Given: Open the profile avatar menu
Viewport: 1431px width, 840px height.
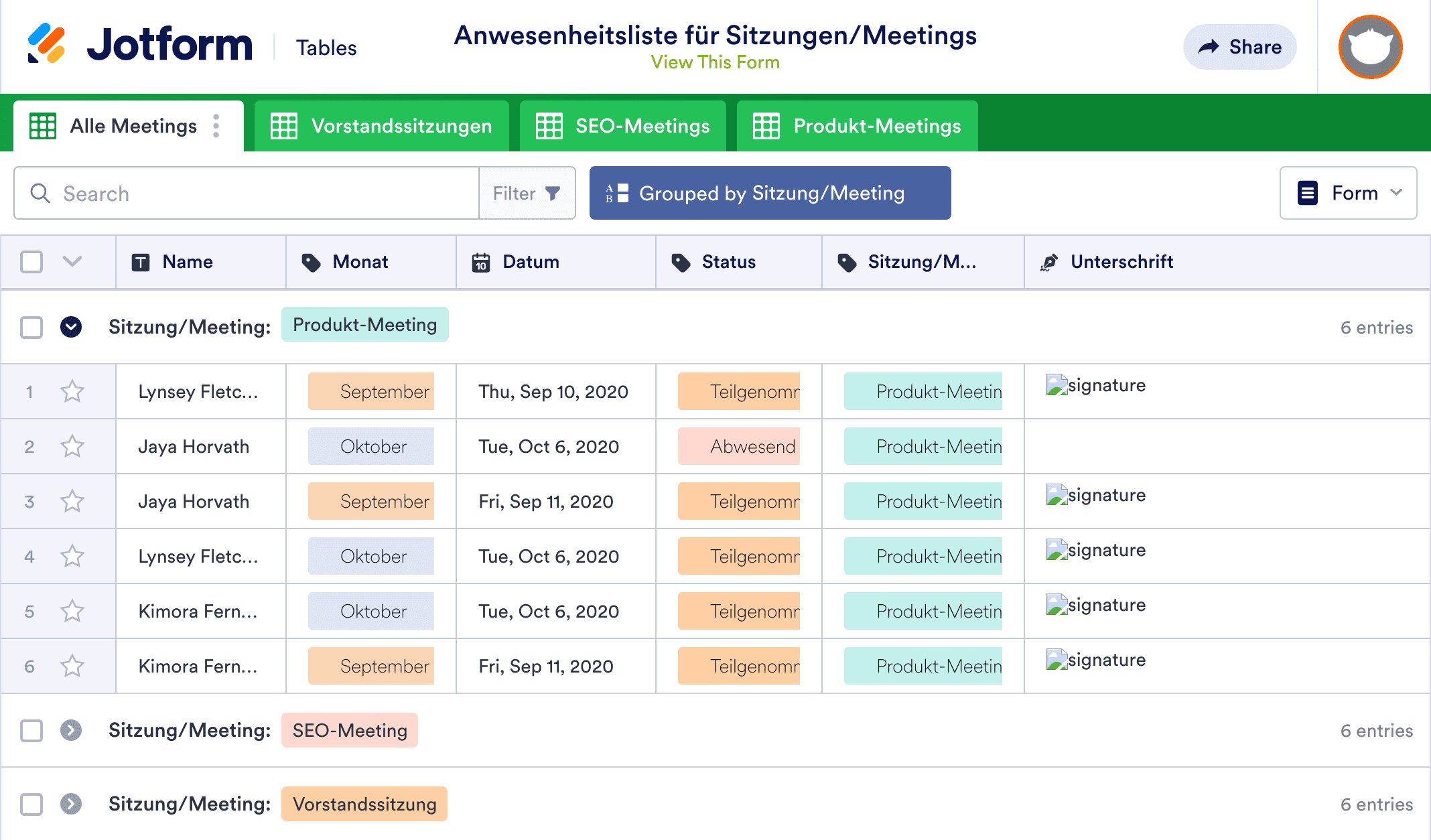Looking at the screenshot, I should [1369, 46].
